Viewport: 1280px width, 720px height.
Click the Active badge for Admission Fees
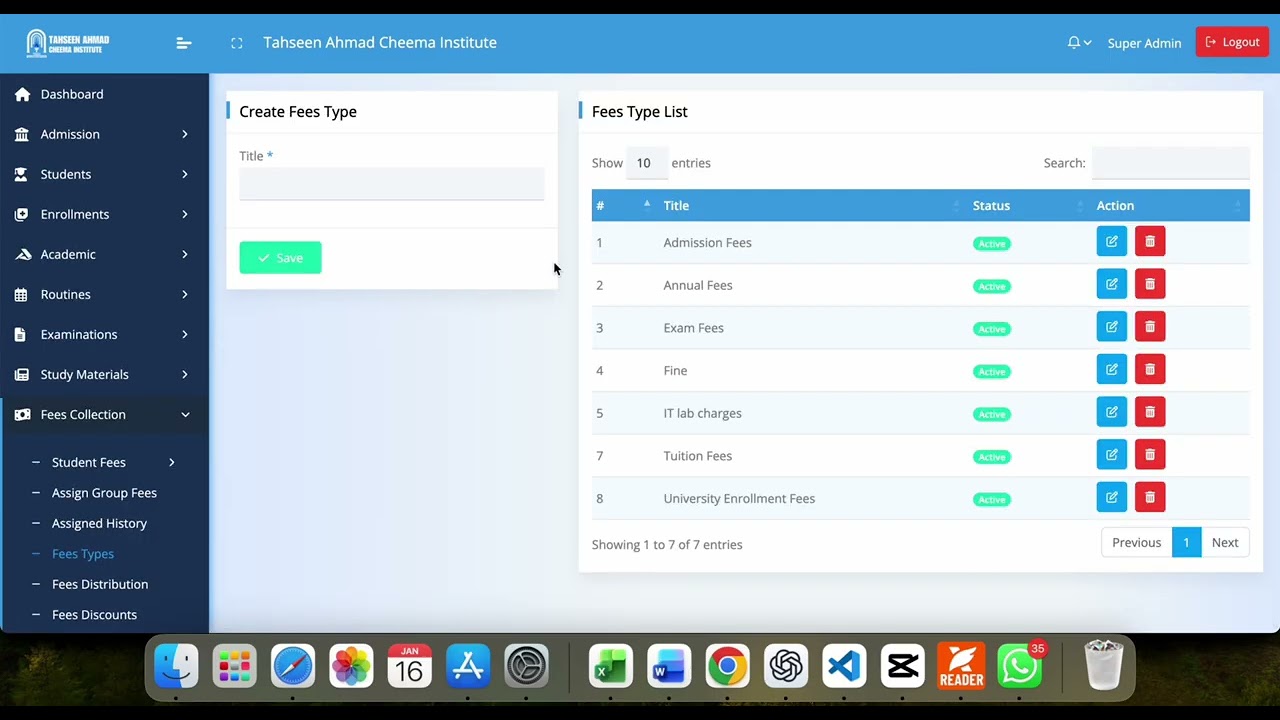[991, 243]
